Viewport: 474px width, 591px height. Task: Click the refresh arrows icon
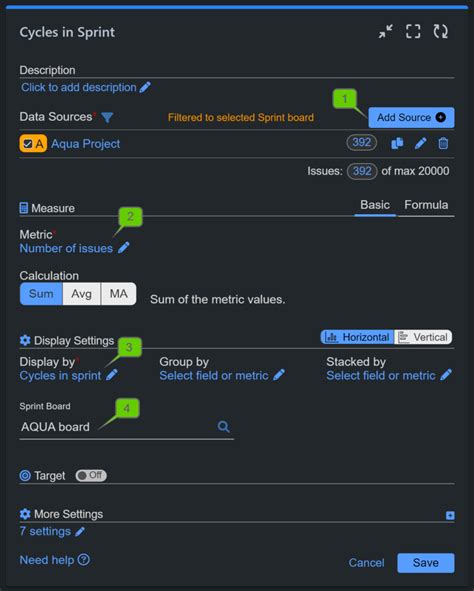(440, 32)
